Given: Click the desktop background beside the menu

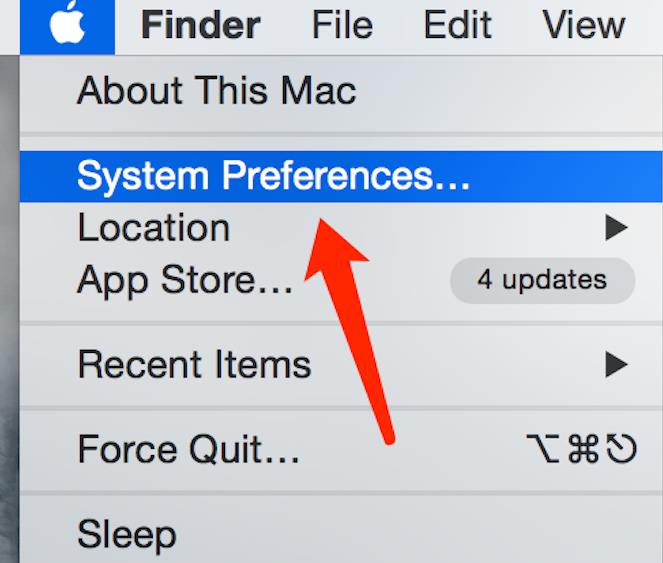Looking at the screenshot, I should 9,300.
